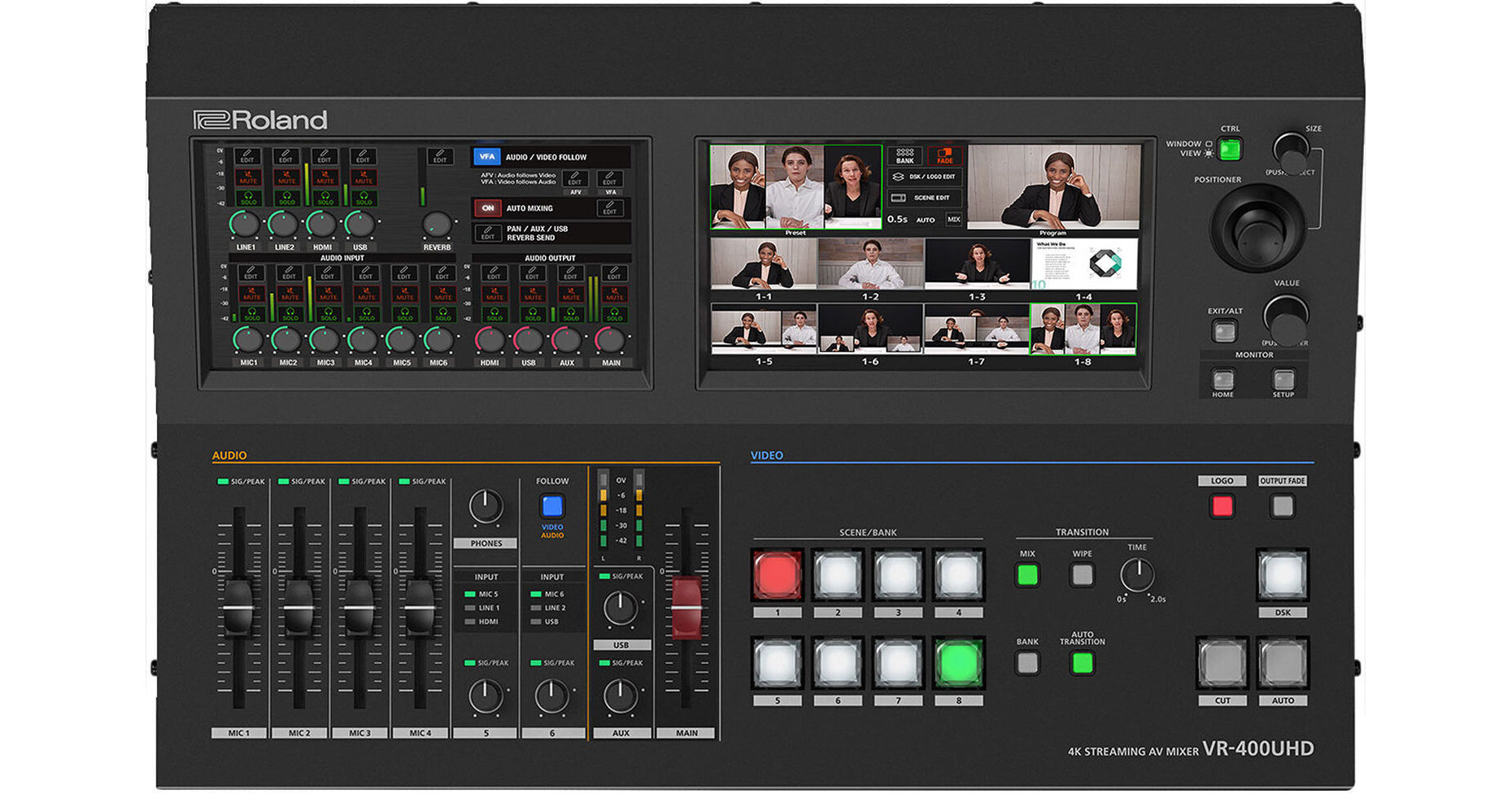
Task: Tap the MUTE icon for the HDMI audio output
Action: click(x=494, y=293)
